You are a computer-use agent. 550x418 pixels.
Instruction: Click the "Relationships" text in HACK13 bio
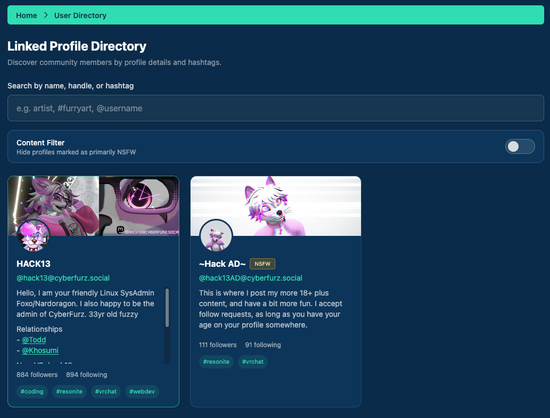click(39, 329)
